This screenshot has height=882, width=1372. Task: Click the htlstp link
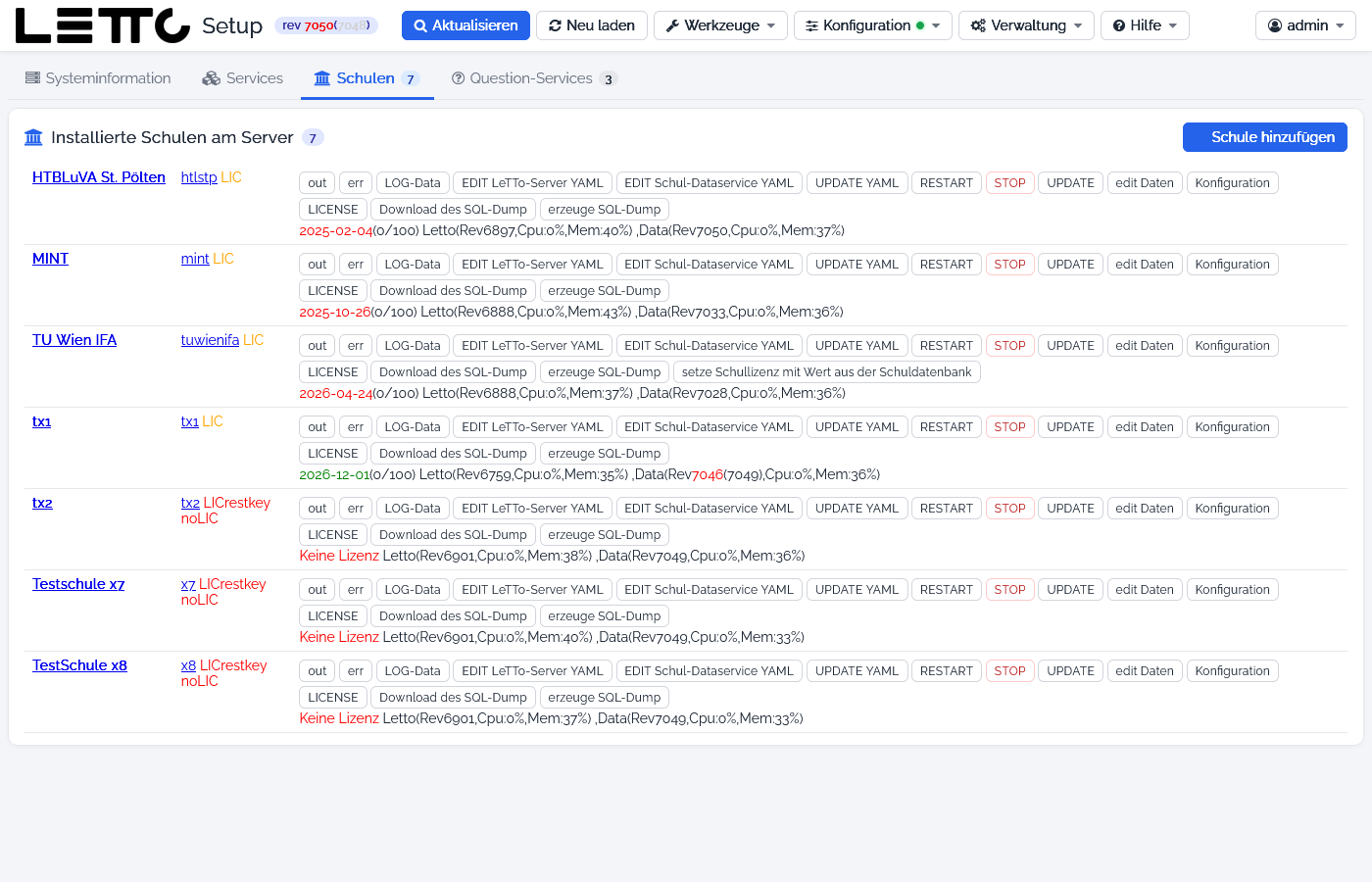pos(199,177)
